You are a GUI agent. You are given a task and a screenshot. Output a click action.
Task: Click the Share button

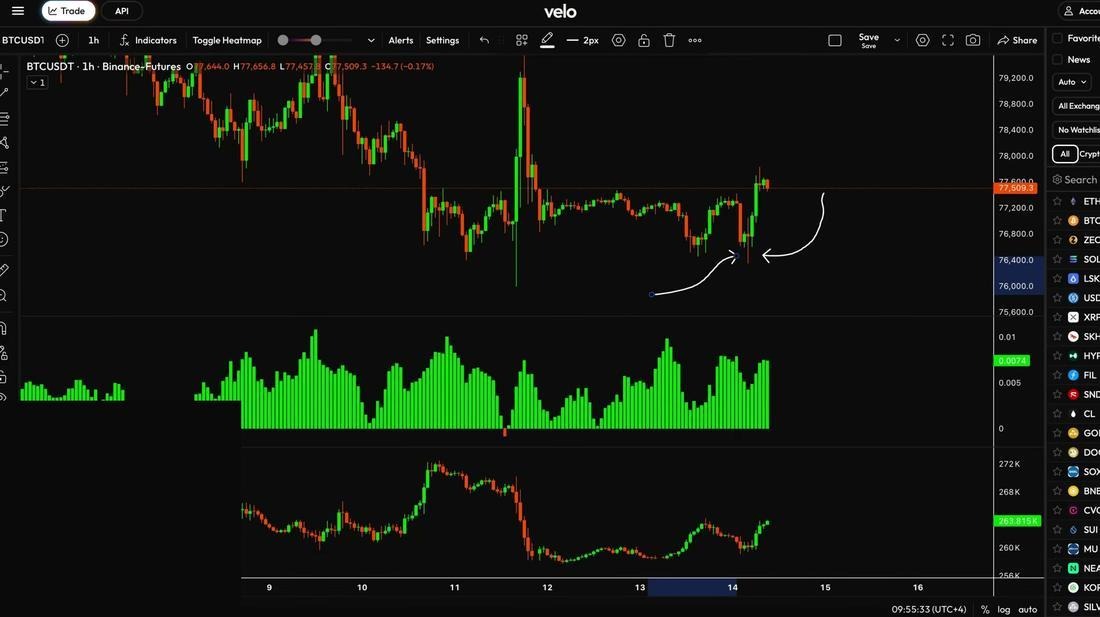[x=1017, y=41]
